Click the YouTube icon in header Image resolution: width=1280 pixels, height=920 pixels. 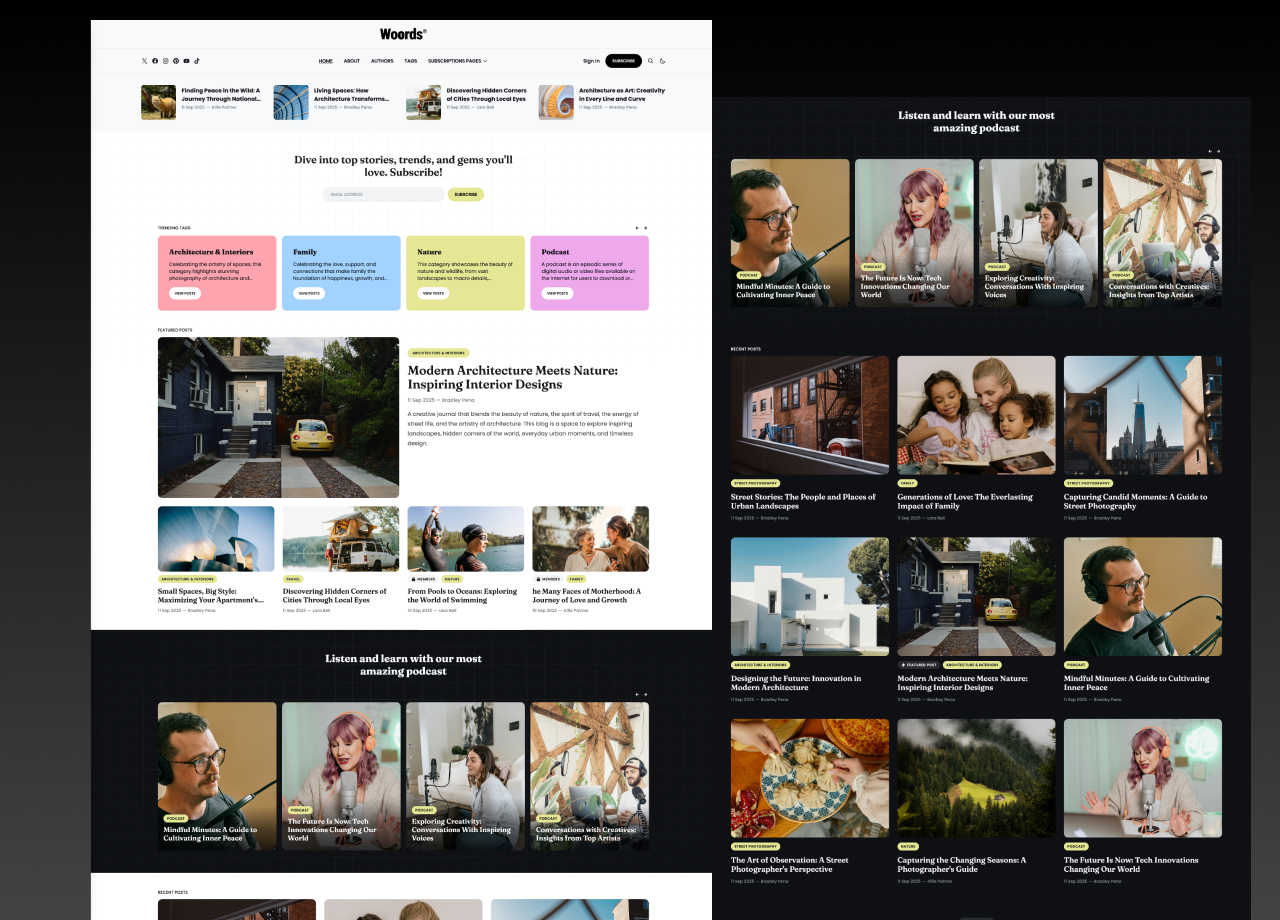point(186,61)
